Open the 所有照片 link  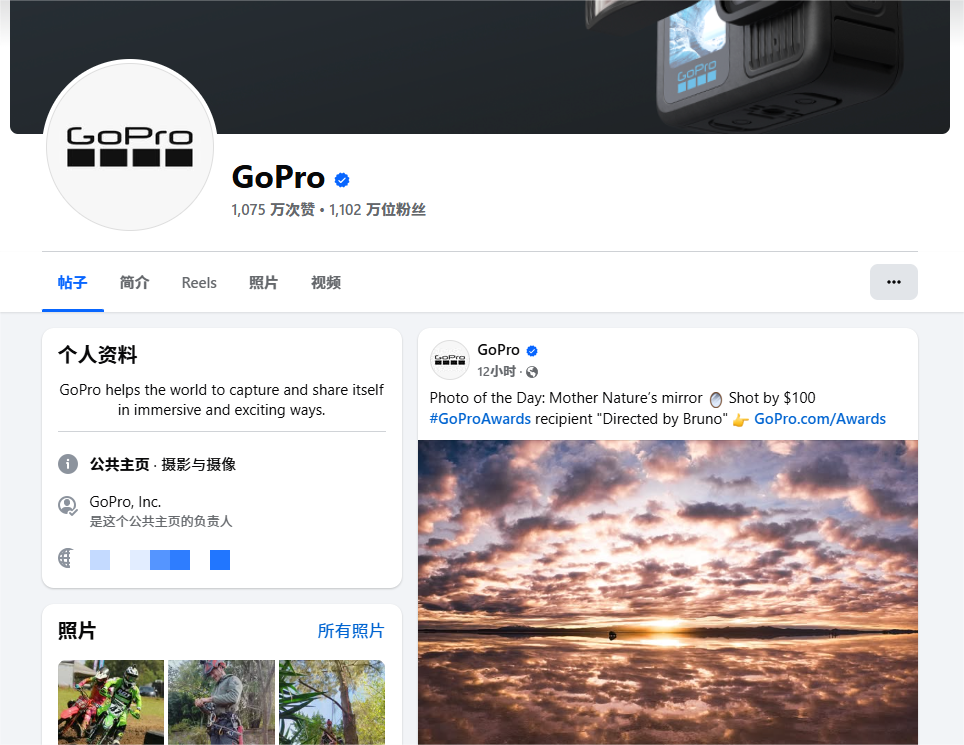pyautogui.click(x=350, y=631)
